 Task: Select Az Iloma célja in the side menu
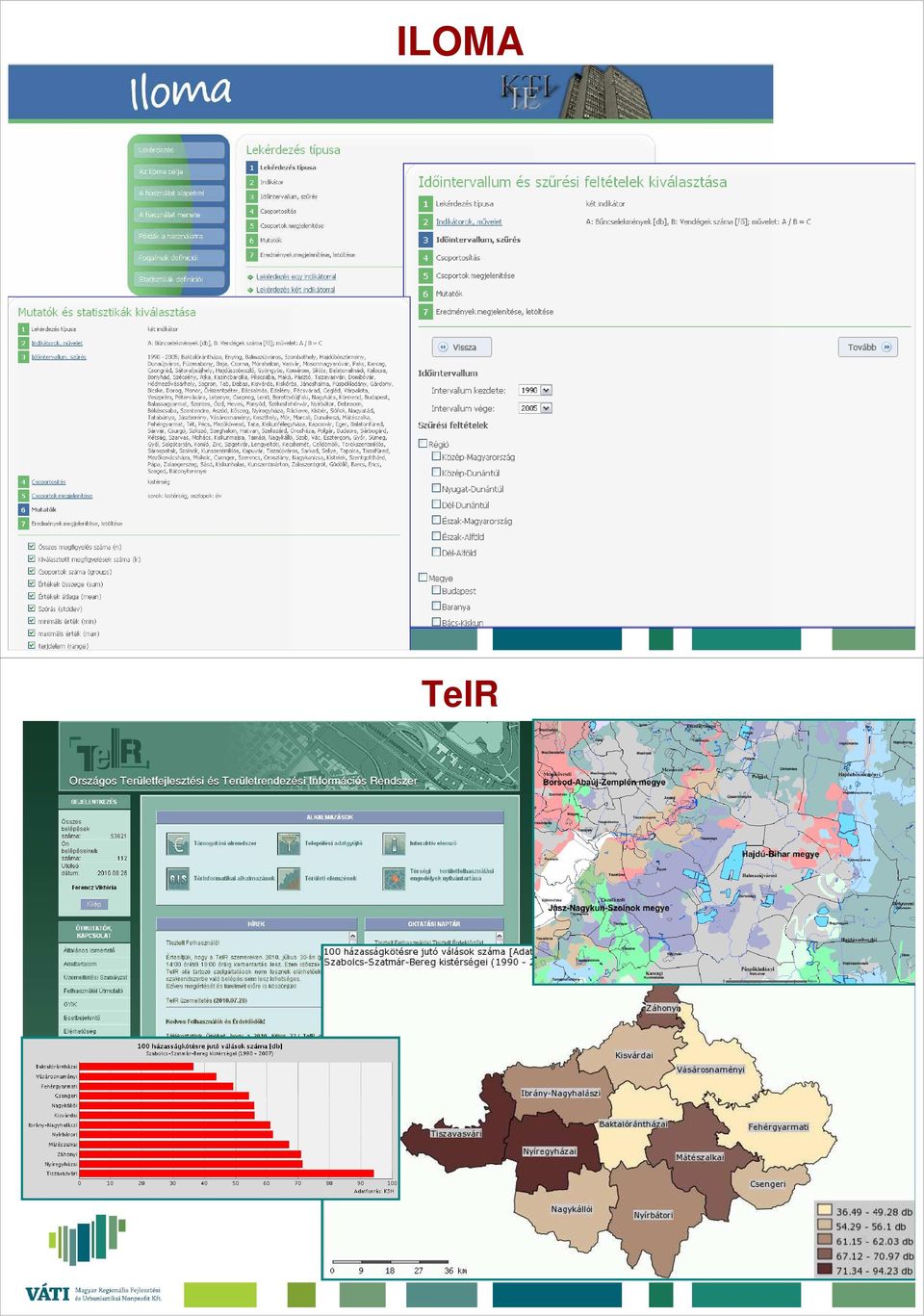180,172
